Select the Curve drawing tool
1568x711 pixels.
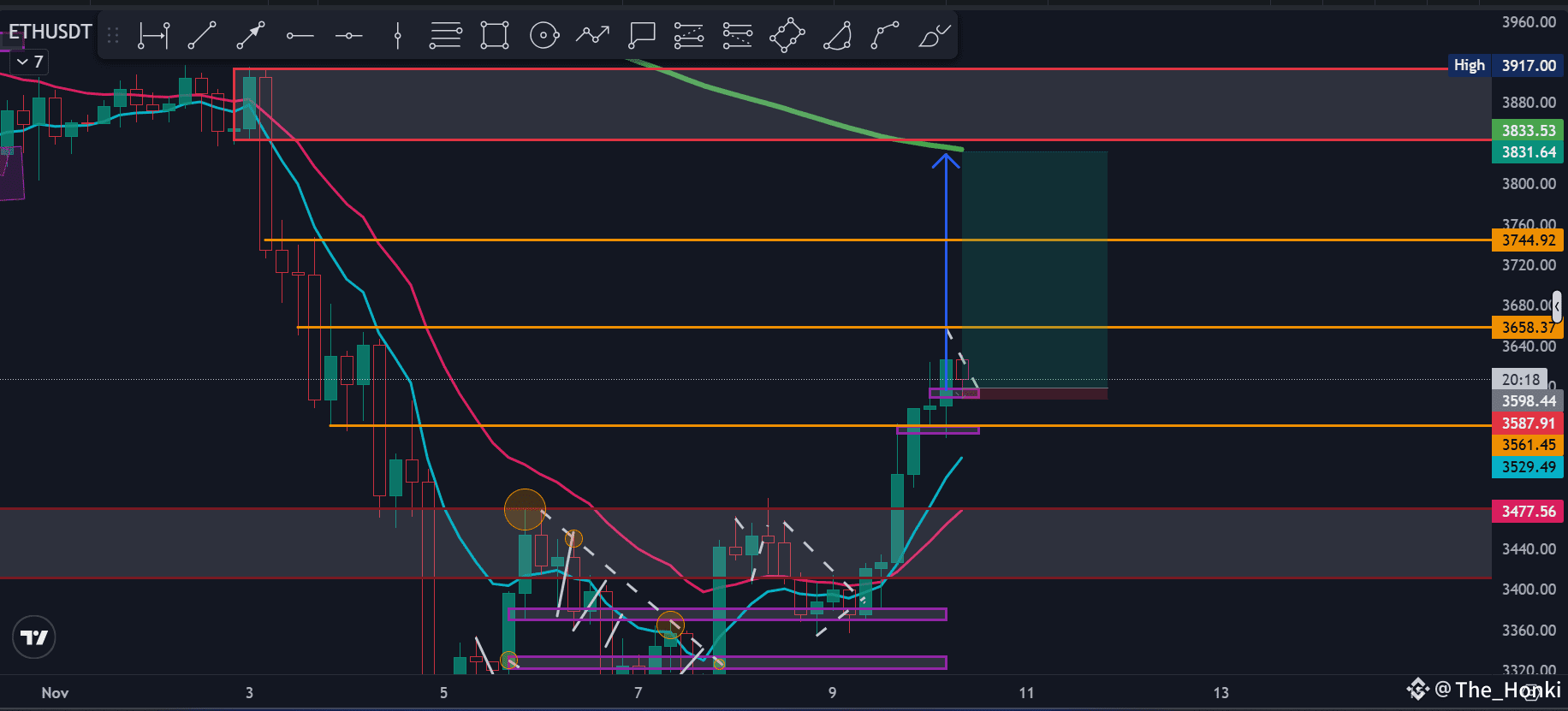885,36
